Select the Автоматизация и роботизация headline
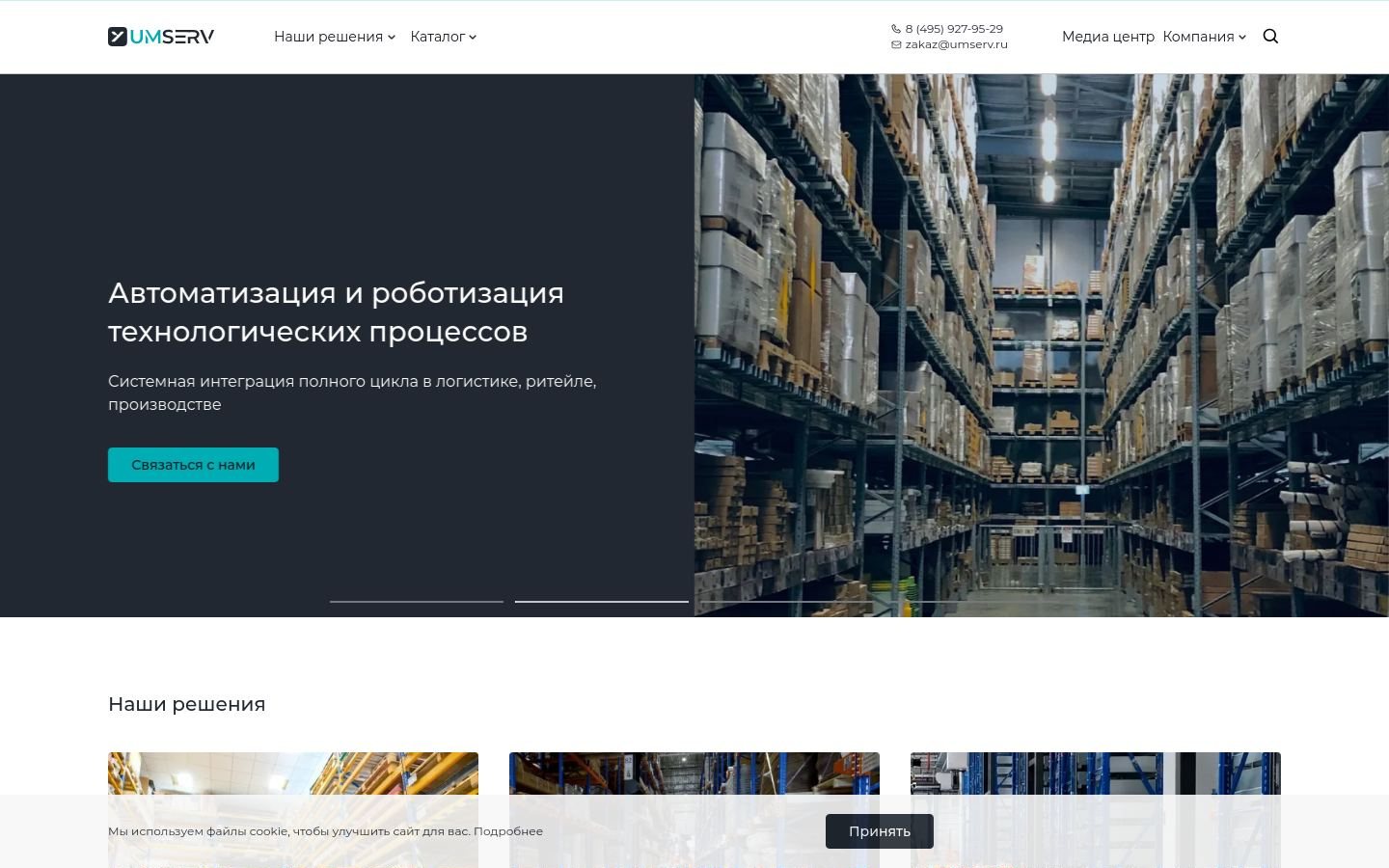Viewport: 1389px width, 868px height. click(x=336, y=312)
